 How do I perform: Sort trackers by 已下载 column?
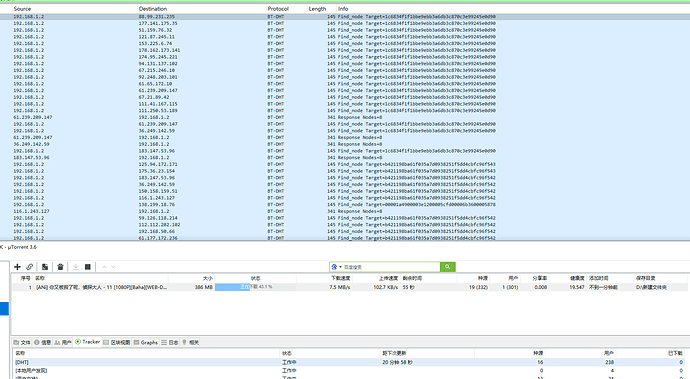(675, 353)
